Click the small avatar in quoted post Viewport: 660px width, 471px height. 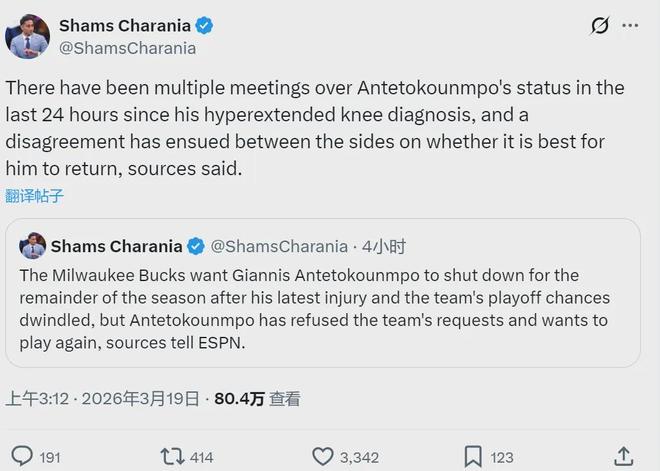coord(33,246)
